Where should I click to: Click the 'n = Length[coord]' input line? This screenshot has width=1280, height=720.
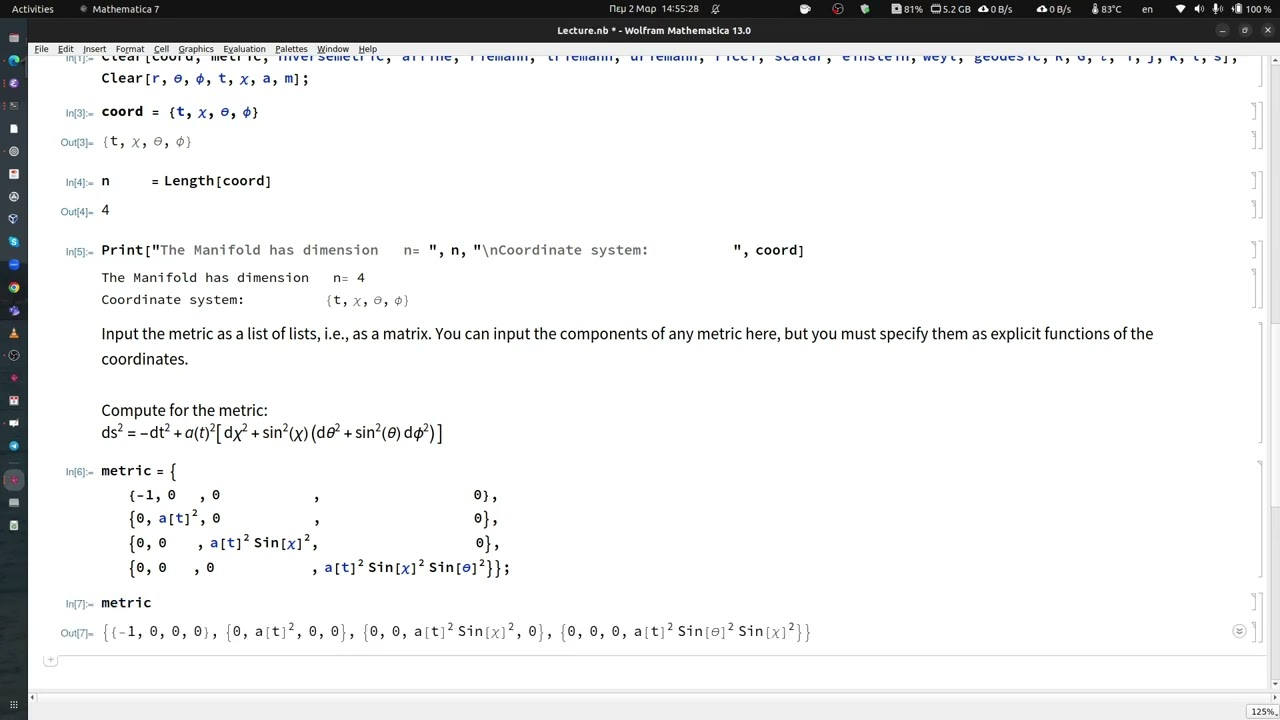click(186, 181)
